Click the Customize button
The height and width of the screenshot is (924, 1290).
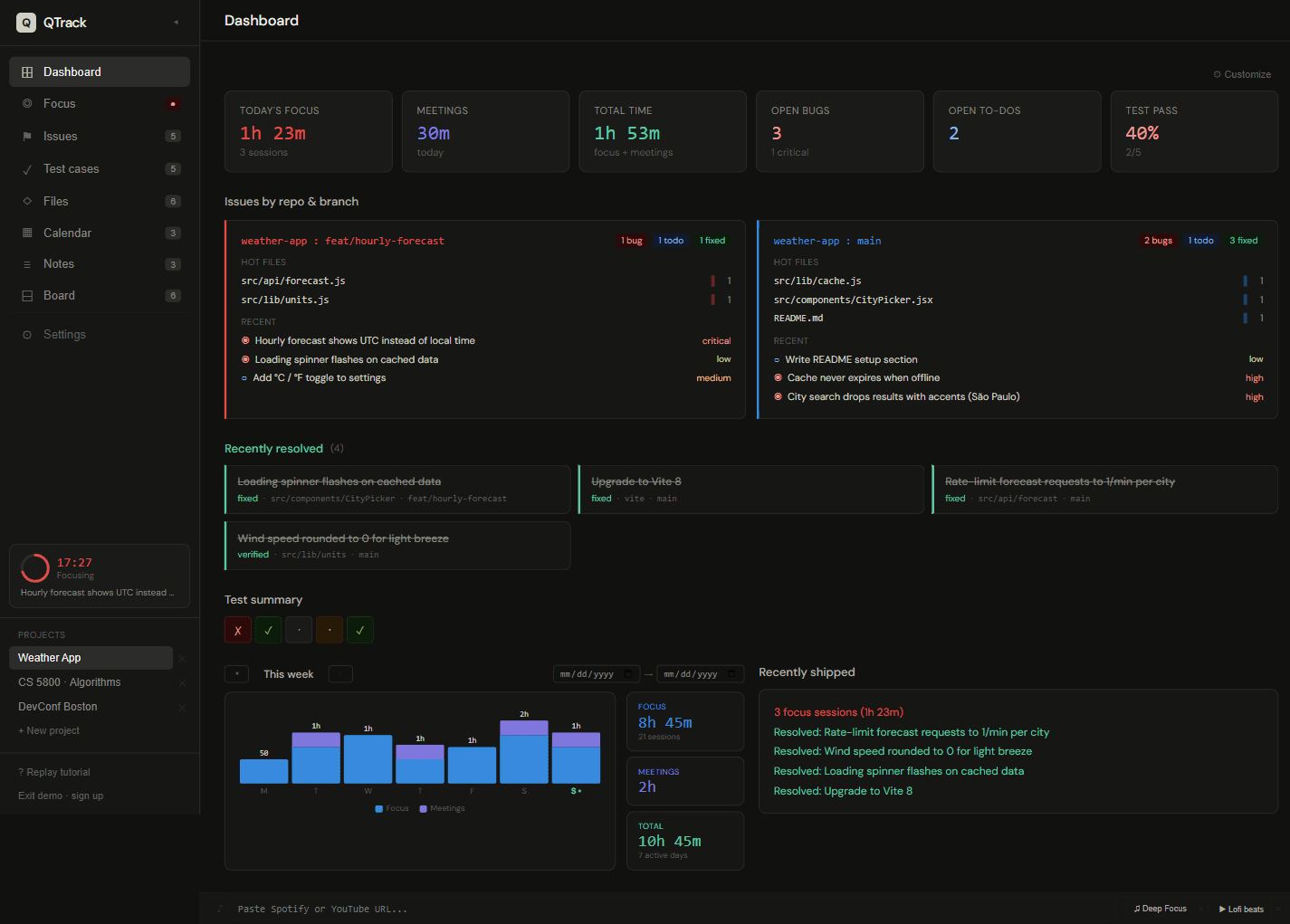[1242, 74]
